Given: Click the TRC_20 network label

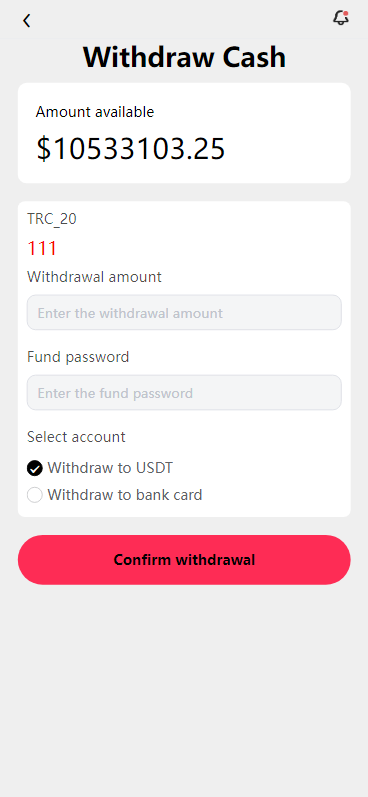Looking at the screenshot, I should click(x=52, y=219).
